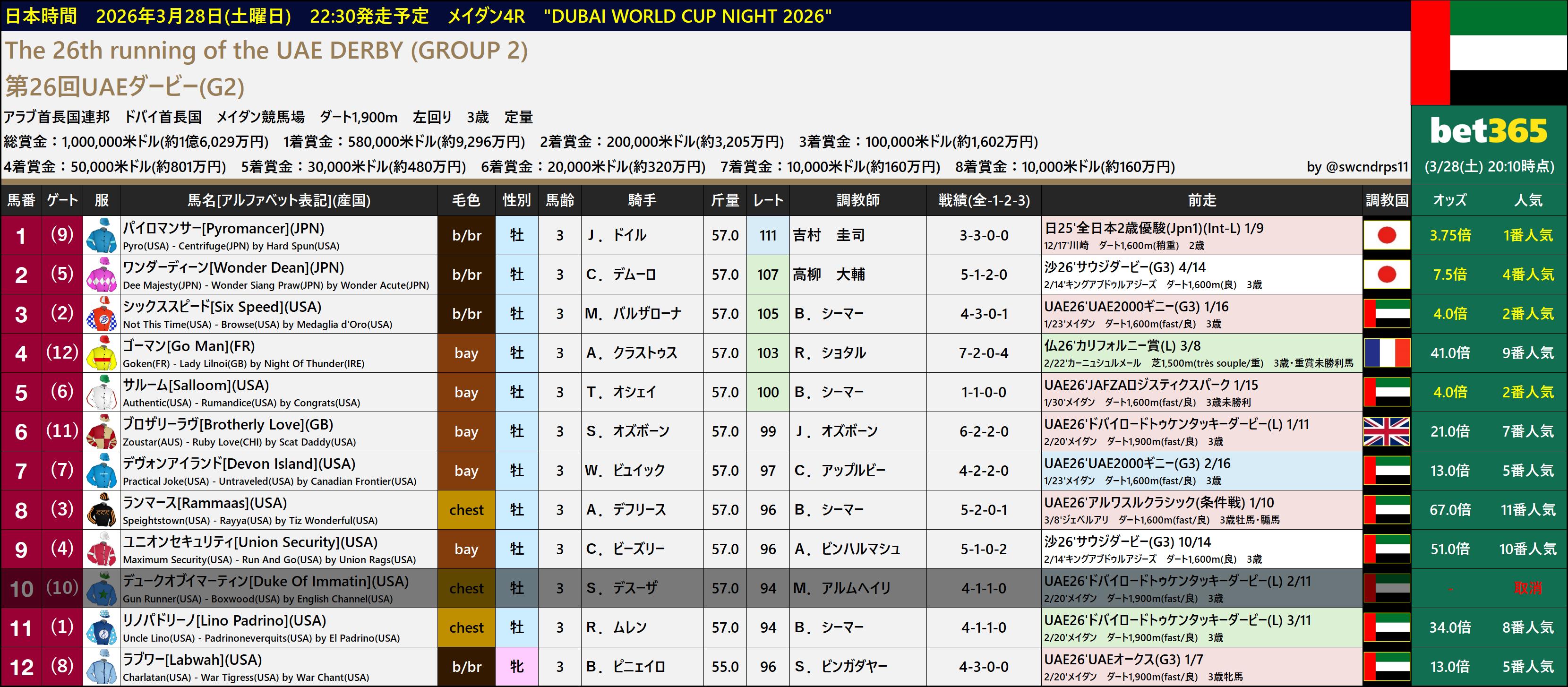Click the 馬名 column header

(x=278, y=200)
